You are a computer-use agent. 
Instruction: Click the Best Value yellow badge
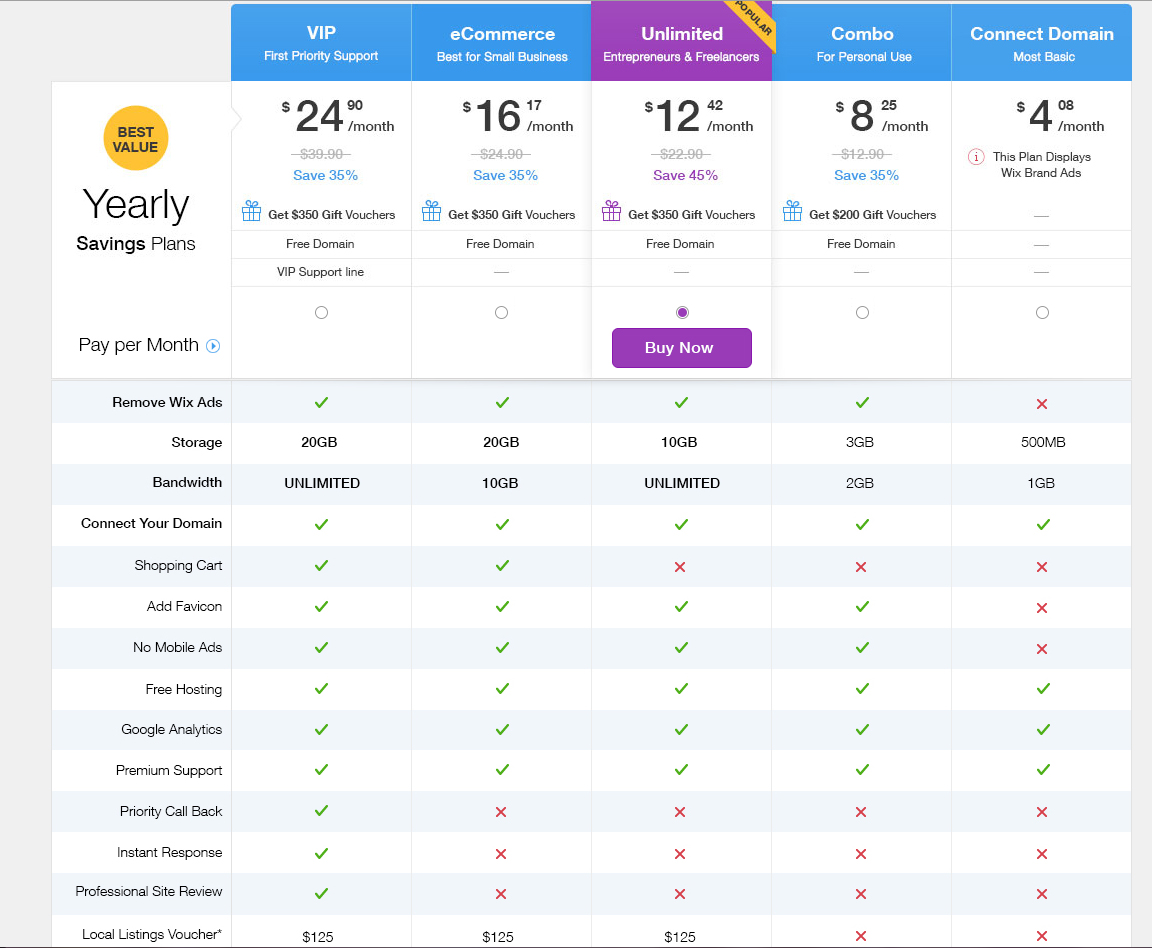[135, 139]
